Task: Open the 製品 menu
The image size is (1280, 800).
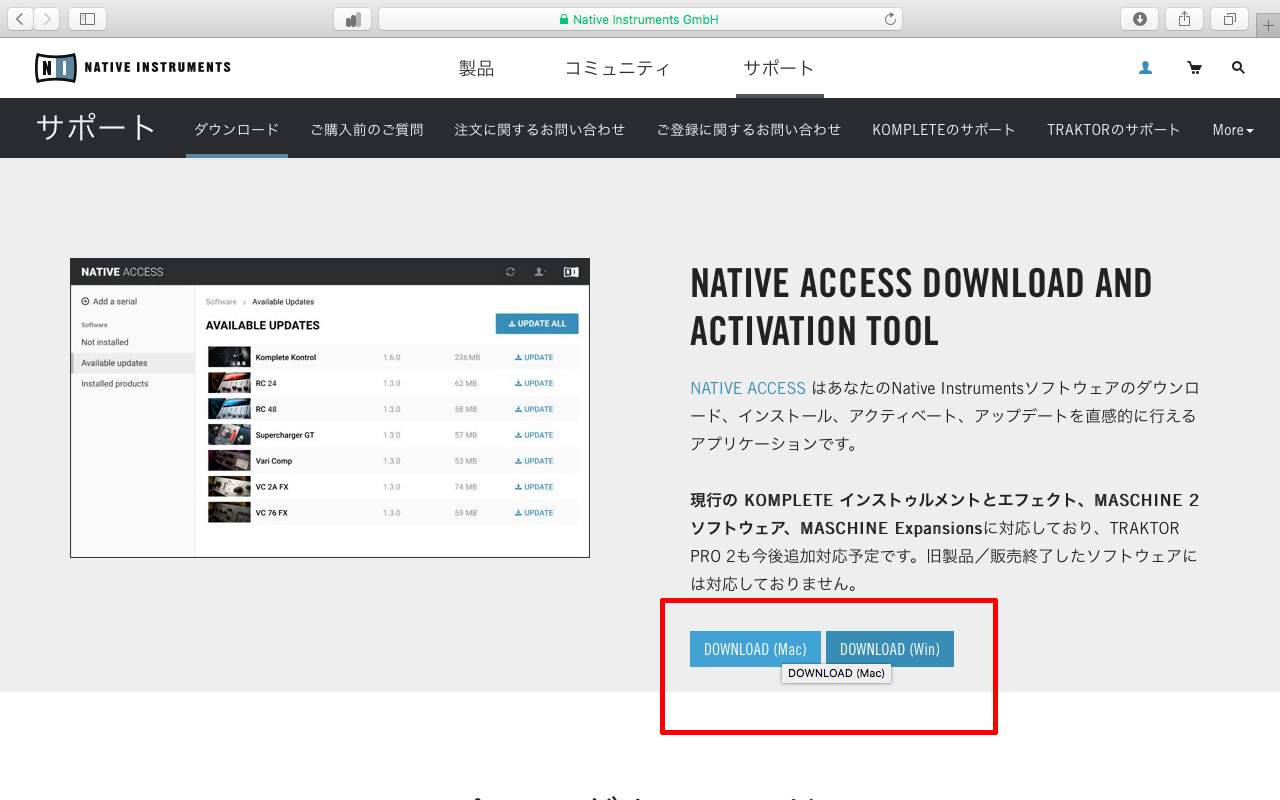Action: (x=476, y=68)
